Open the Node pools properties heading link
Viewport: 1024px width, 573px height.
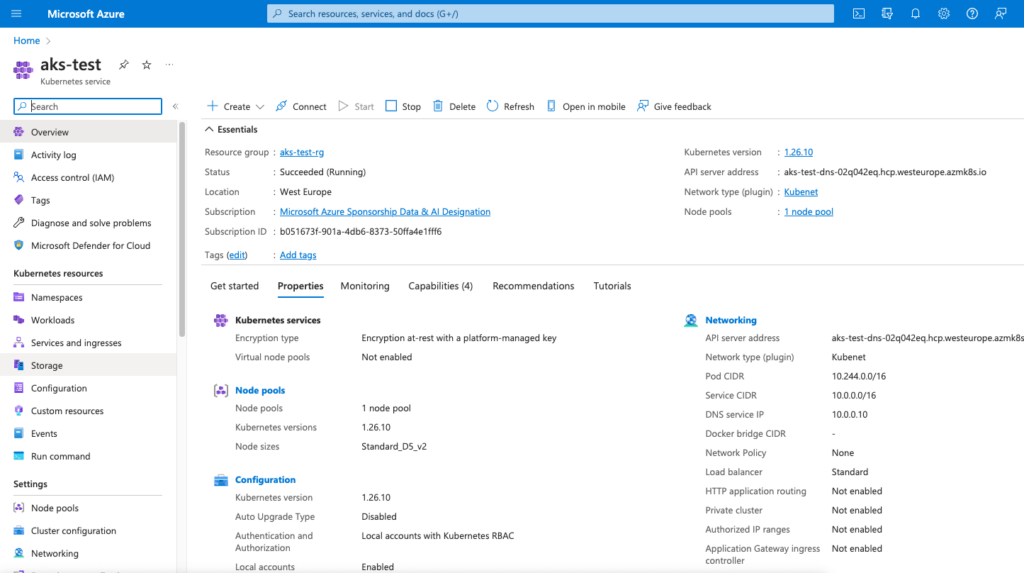(260, 390)
